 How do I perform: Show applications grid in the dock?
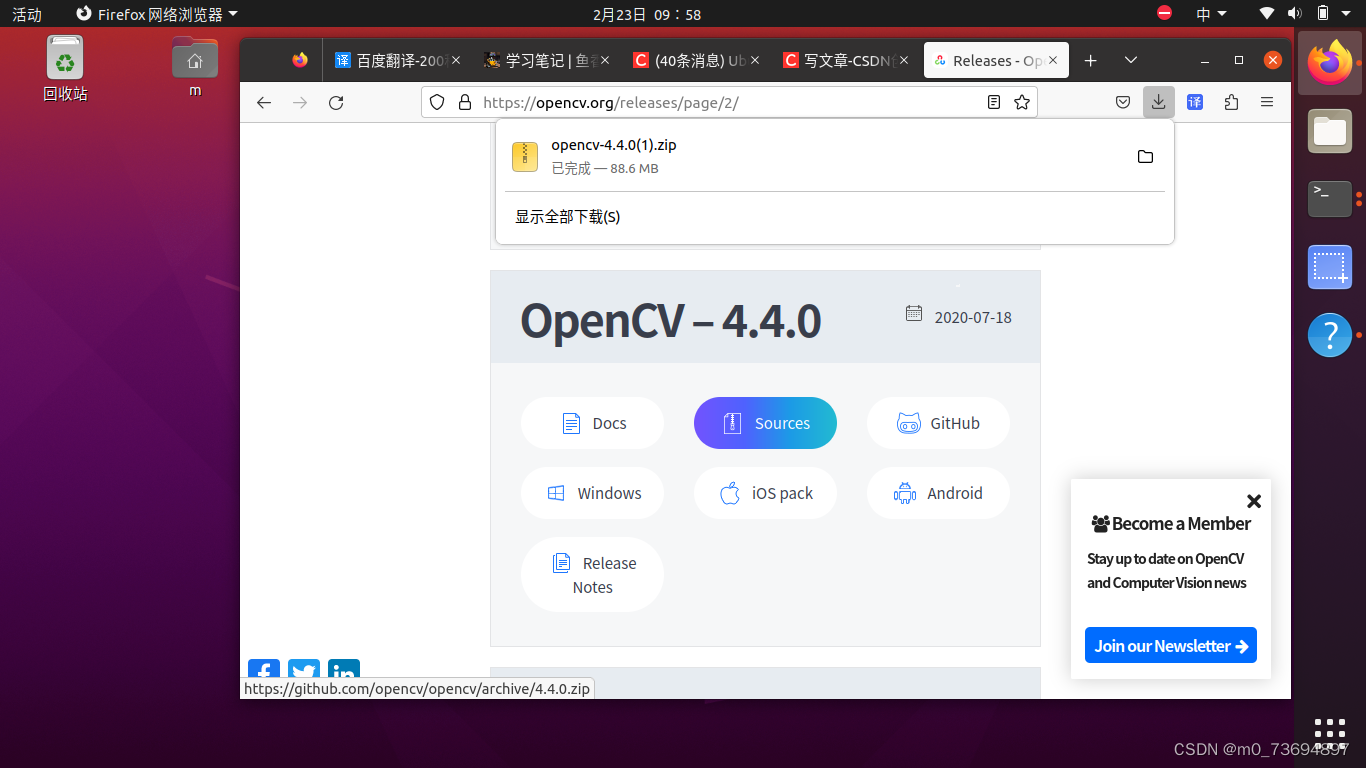click(x=1330, y=733)
